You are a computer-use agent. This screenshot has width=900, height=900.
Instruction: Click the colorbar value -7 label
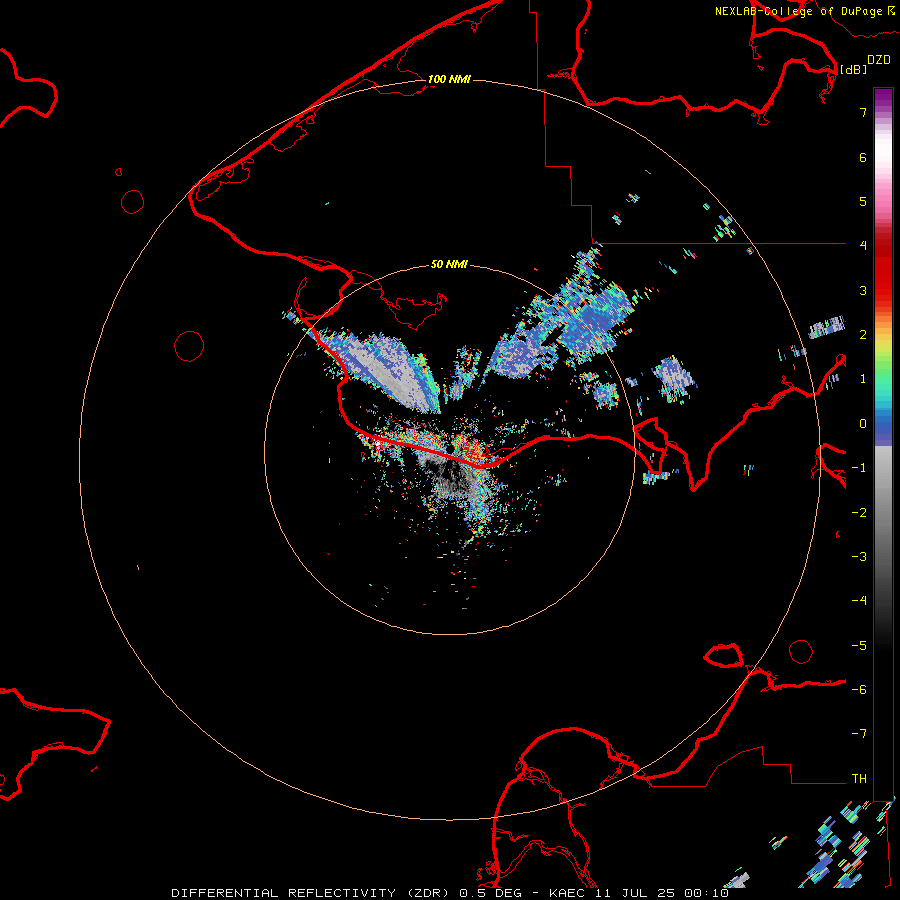pyautogui.click(x=859, y=734)
